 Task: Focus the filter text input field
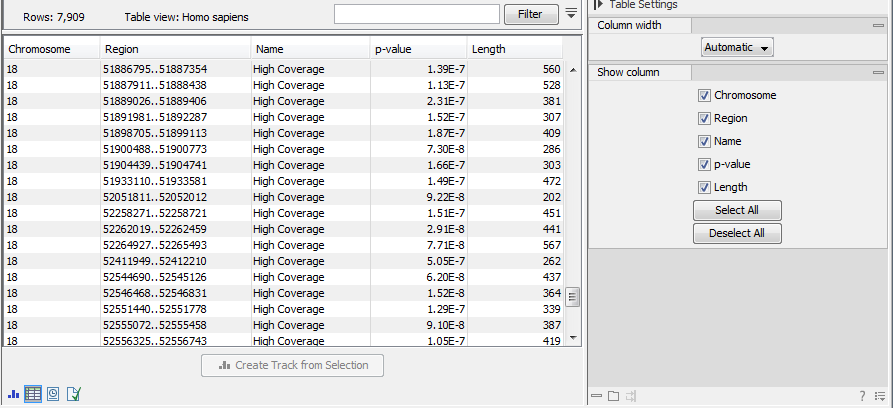pyautogui.click(x=416, y=14)
